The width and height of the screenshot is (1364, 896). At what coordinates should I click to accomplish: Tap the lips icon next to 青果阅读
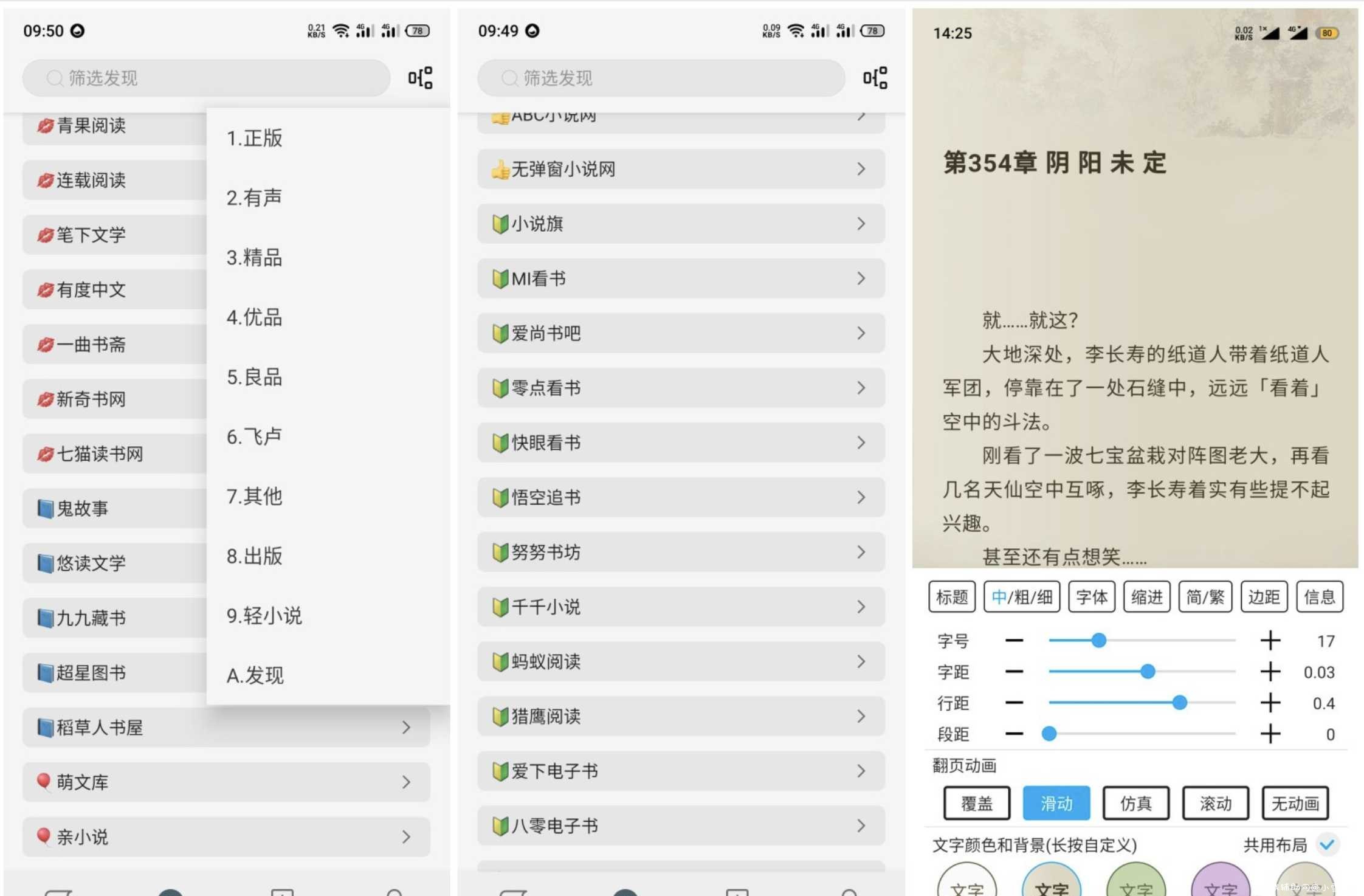pyautogui.click(x=46, y=126)
